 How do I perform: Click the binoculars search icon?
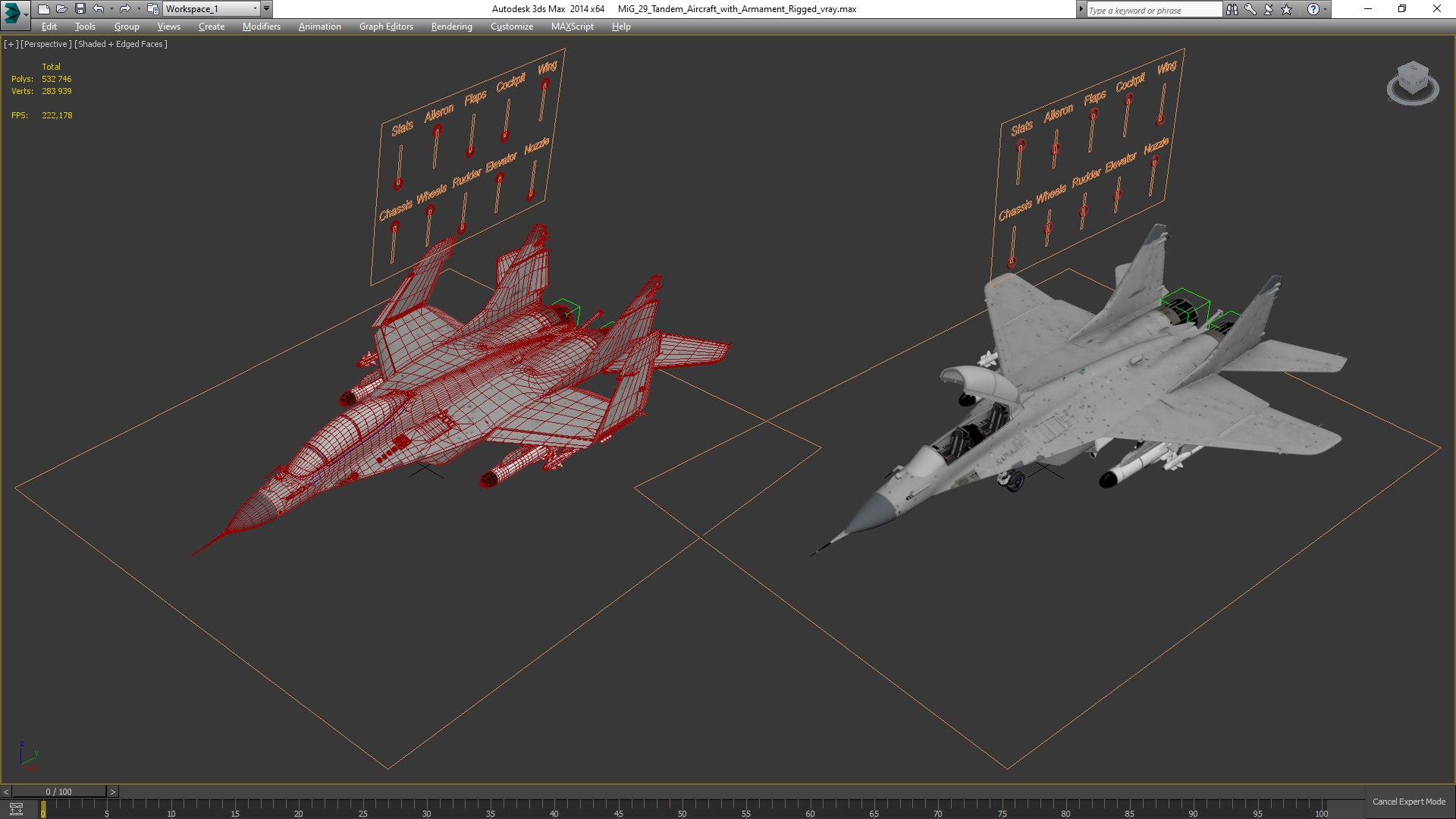click(x=1232, y=9)
